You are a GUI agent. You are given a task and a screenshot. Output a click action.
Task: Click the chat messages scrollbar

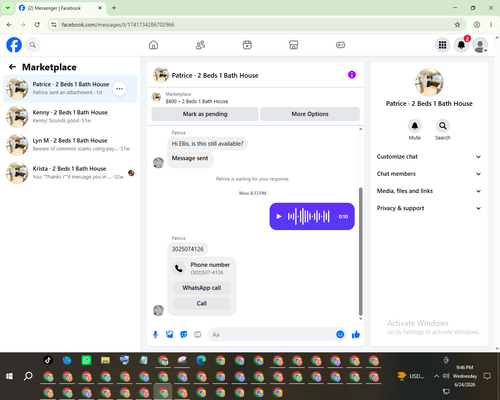point(360,252)
